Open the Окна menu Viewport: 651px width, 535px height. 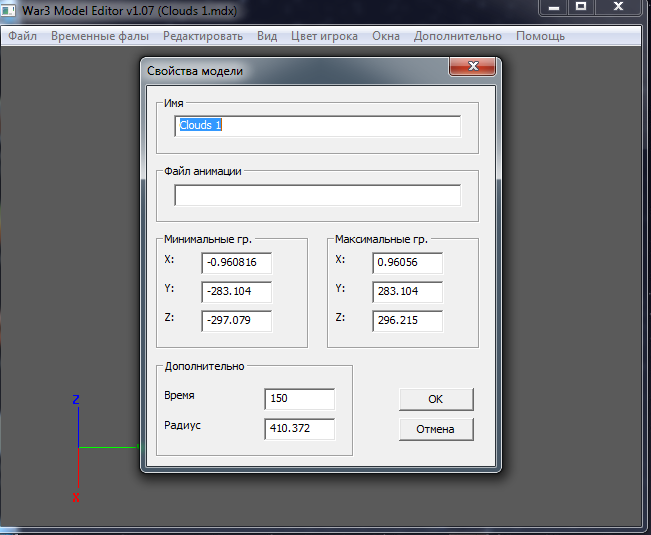click(x=386, y=36)
